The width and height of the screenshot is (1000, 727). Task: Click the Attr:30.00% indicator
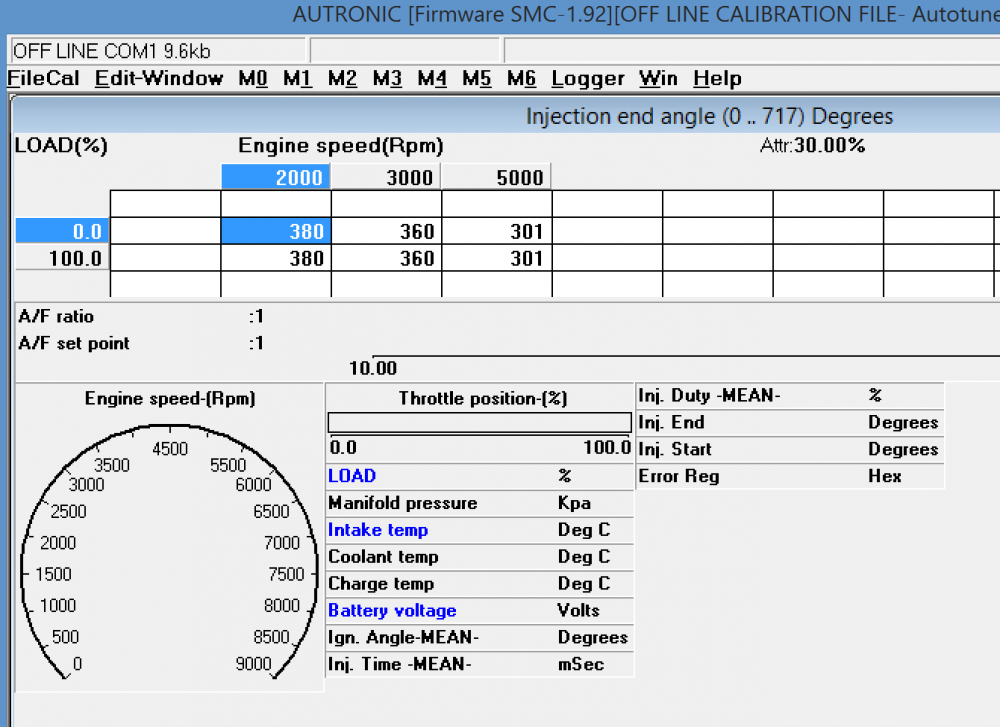pos(812,145)
